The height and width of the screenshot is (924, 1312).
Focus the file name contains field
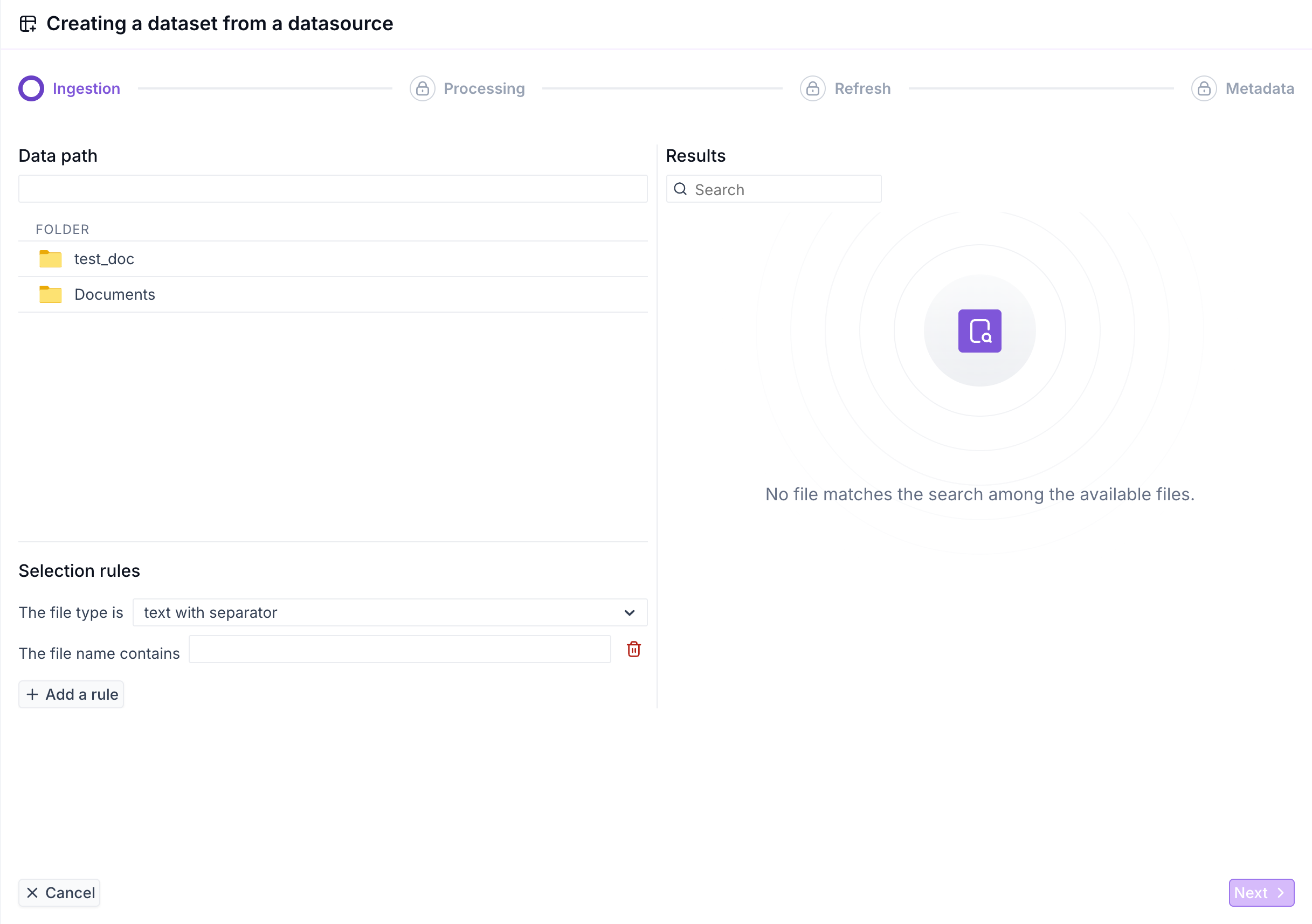point(399,649)
